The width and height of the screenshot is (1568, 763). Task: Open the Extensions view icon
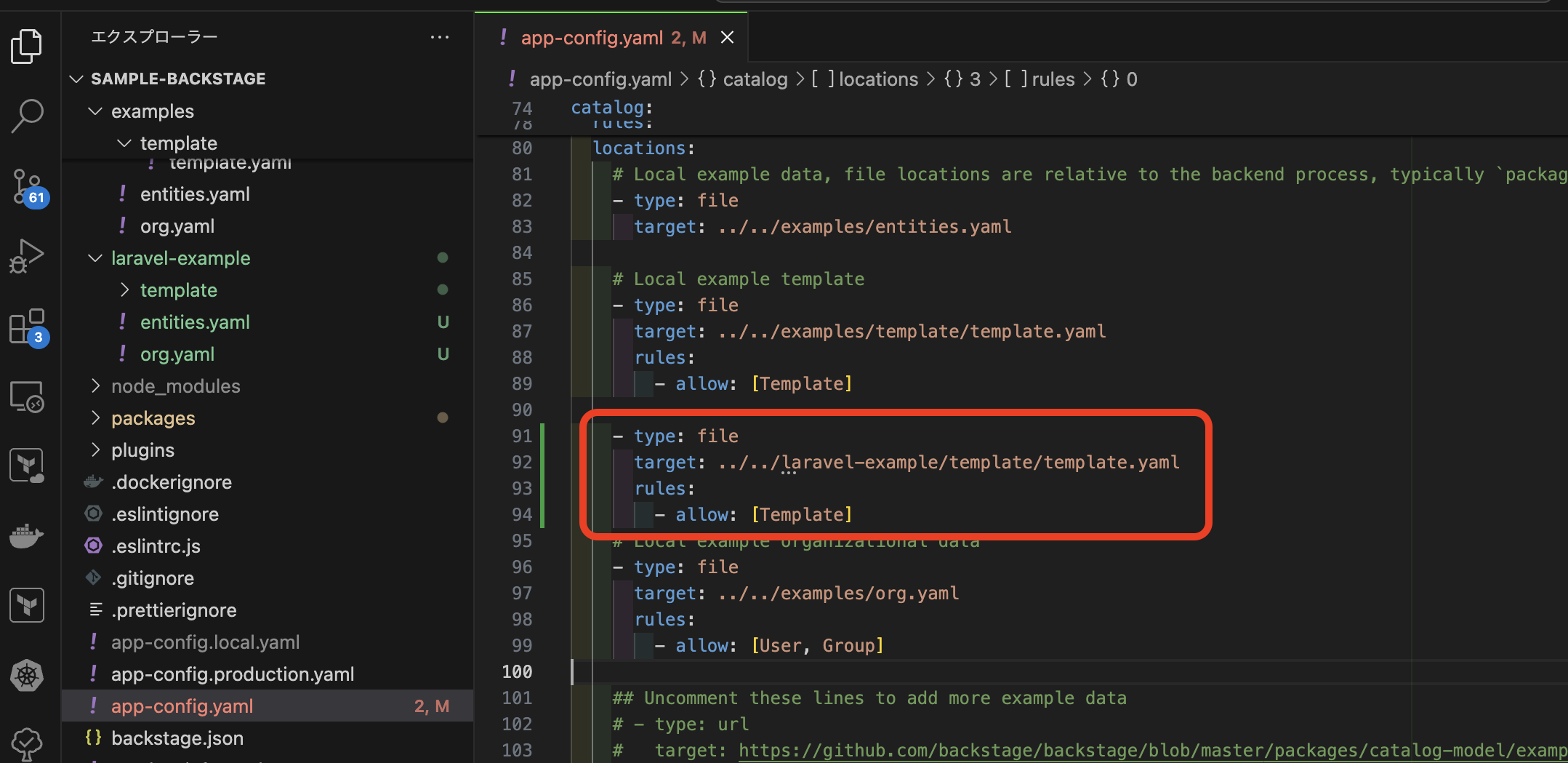[28, 327]
